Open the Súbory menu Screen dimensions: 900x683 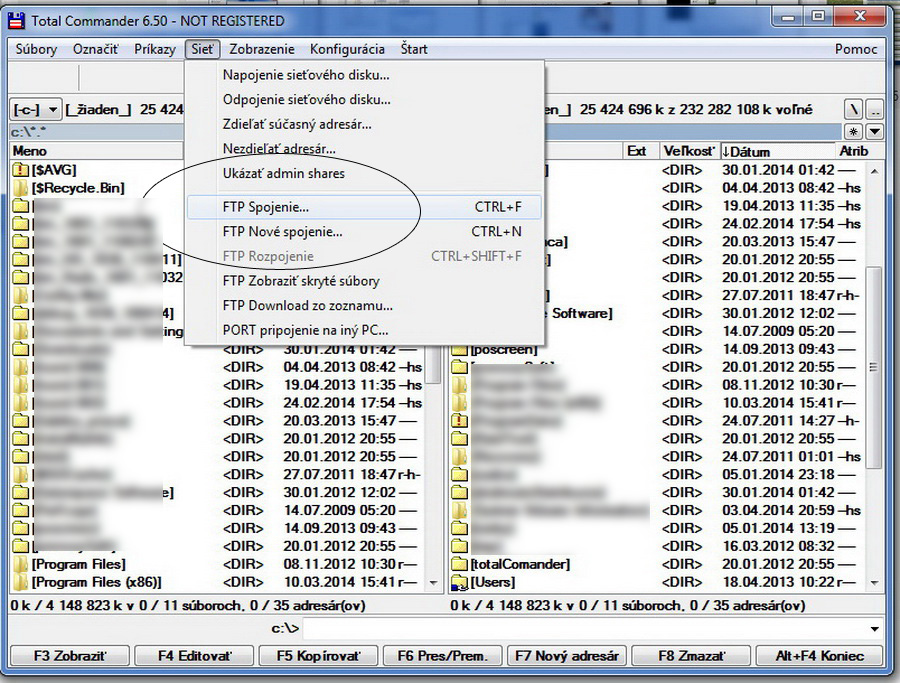tap(36, 49)
